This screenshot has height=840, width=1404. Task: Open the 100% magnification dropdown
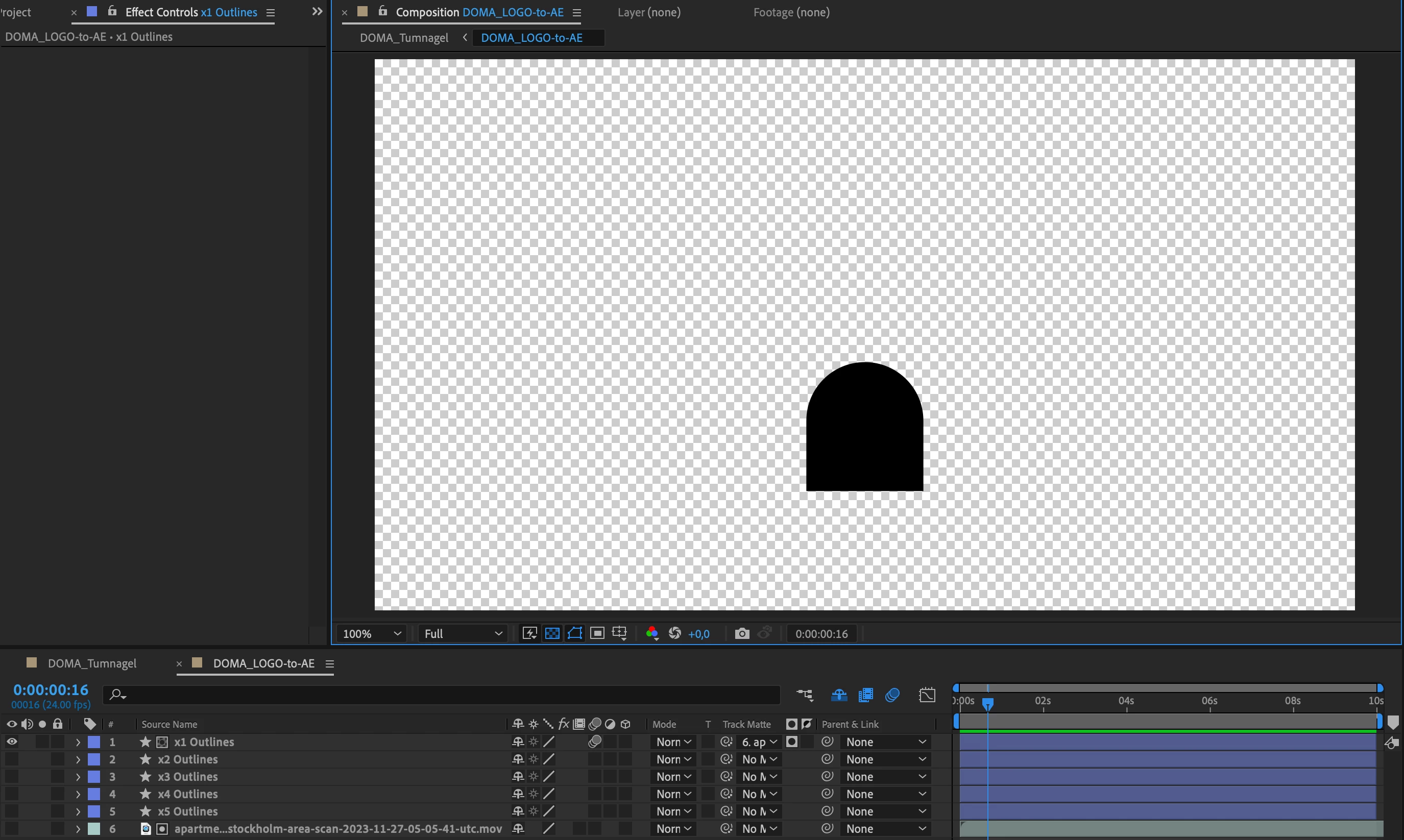pyautogui.click(x=371, y=633)
